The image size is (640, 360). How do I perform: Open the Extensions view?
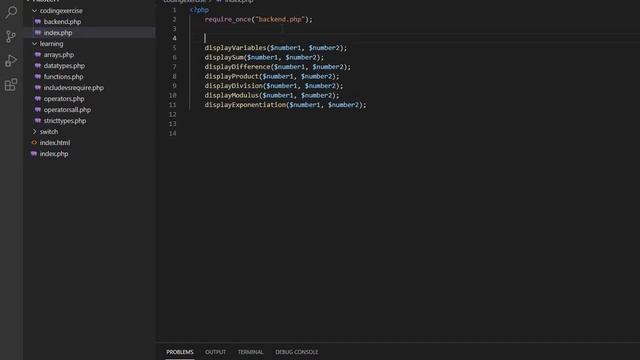click(x=11, y=85)
